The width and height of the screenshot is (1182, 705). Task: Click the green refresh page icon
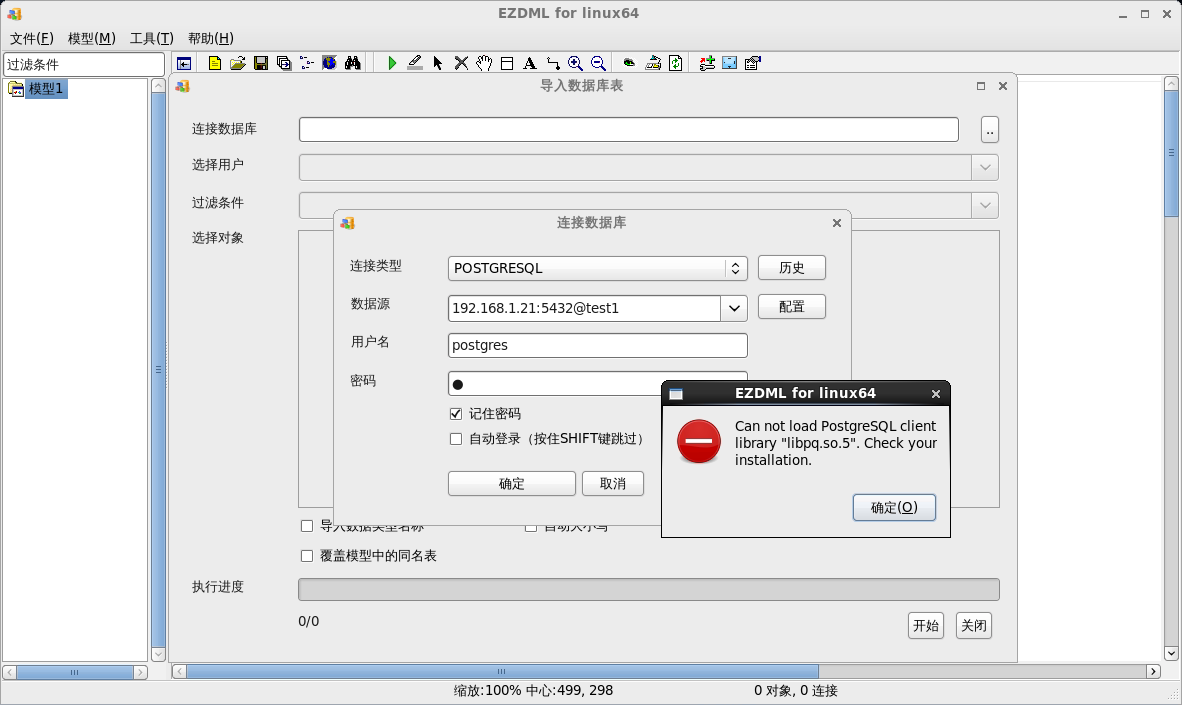pos(675,63)
